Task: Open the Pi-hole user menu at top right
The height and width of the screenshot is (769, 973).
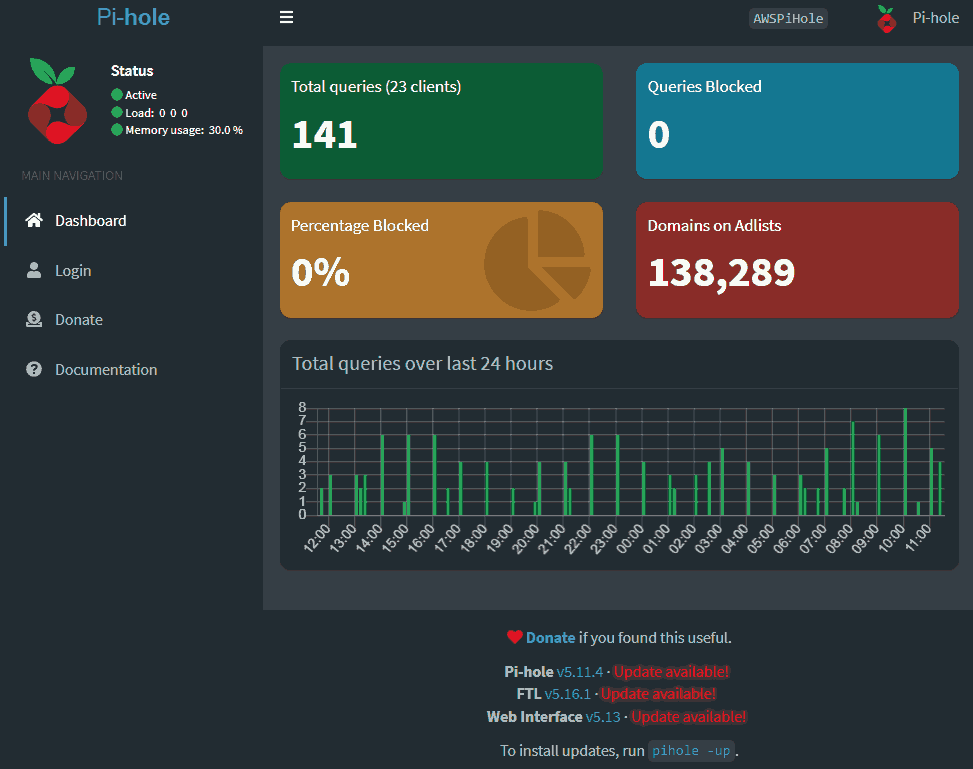Action: pos(918,19)
